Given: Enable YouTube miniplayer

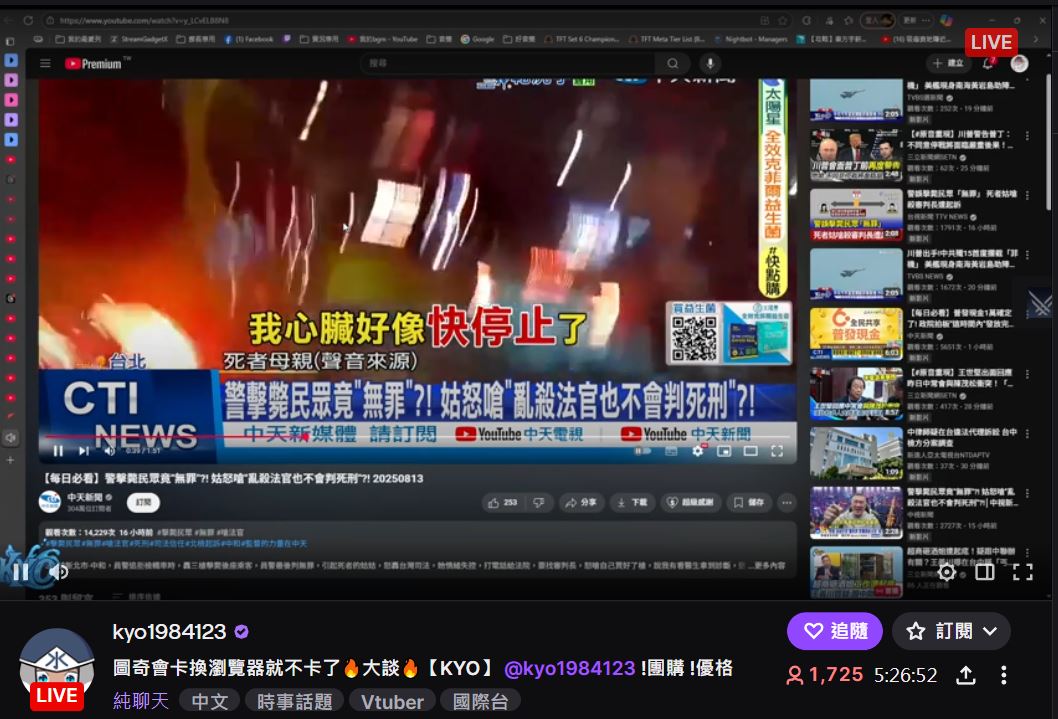Looking at the screenshot, I should [724, 451].
